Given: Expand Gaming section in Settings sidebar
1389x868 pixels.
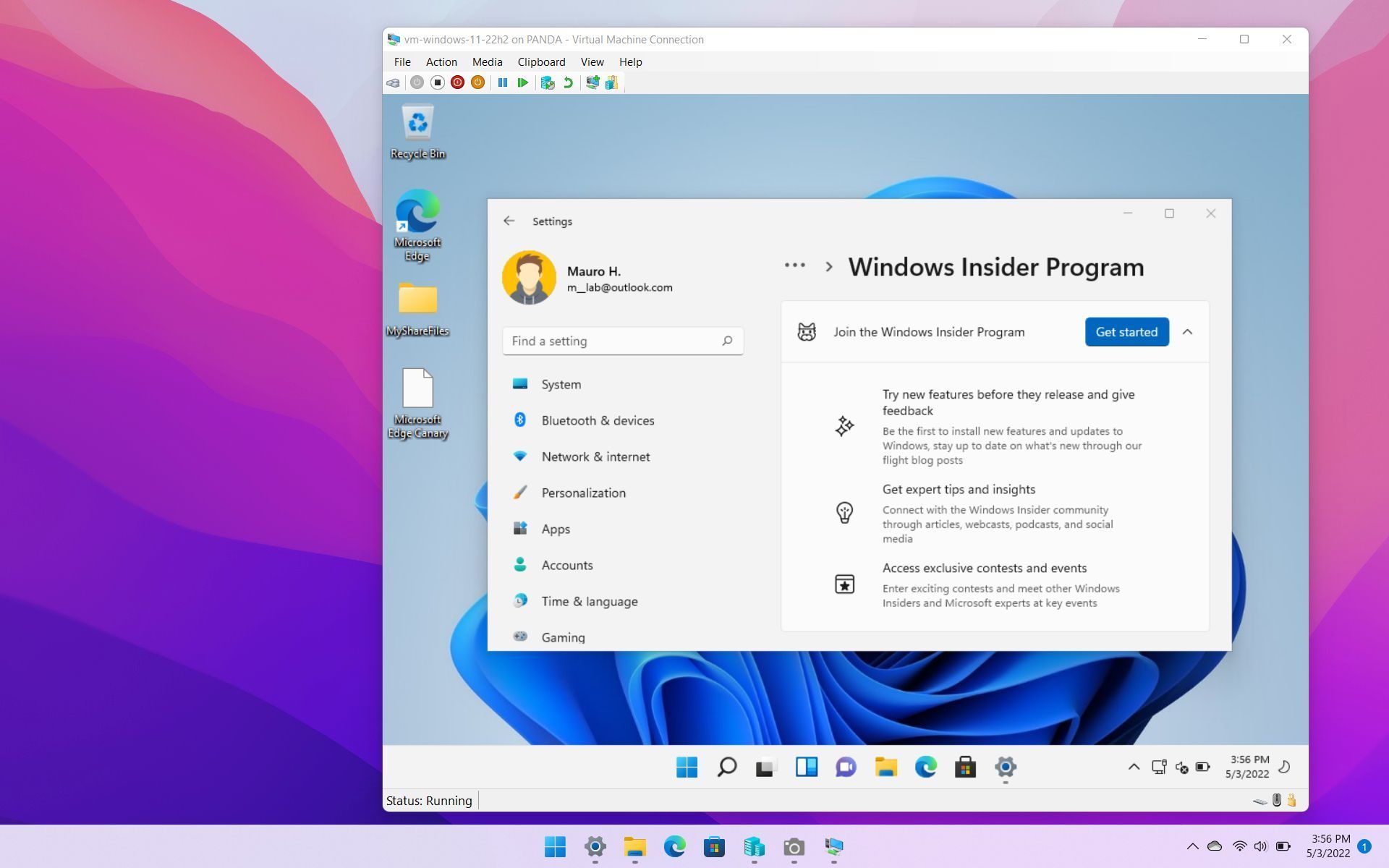Looking at the screenshot, I should coord(563,637).
